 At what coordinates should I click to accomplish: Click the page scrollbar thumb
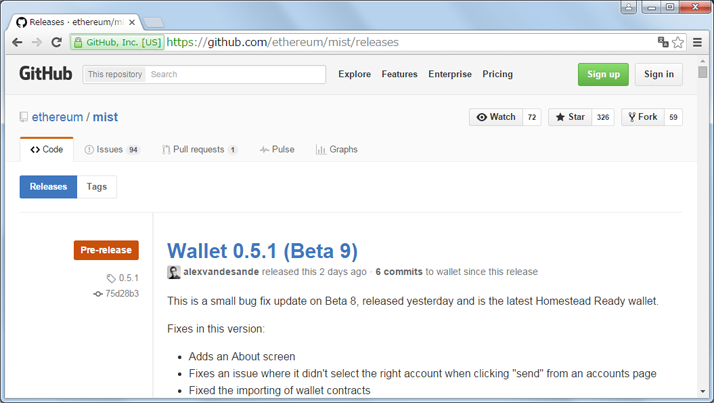pos(703,72)
